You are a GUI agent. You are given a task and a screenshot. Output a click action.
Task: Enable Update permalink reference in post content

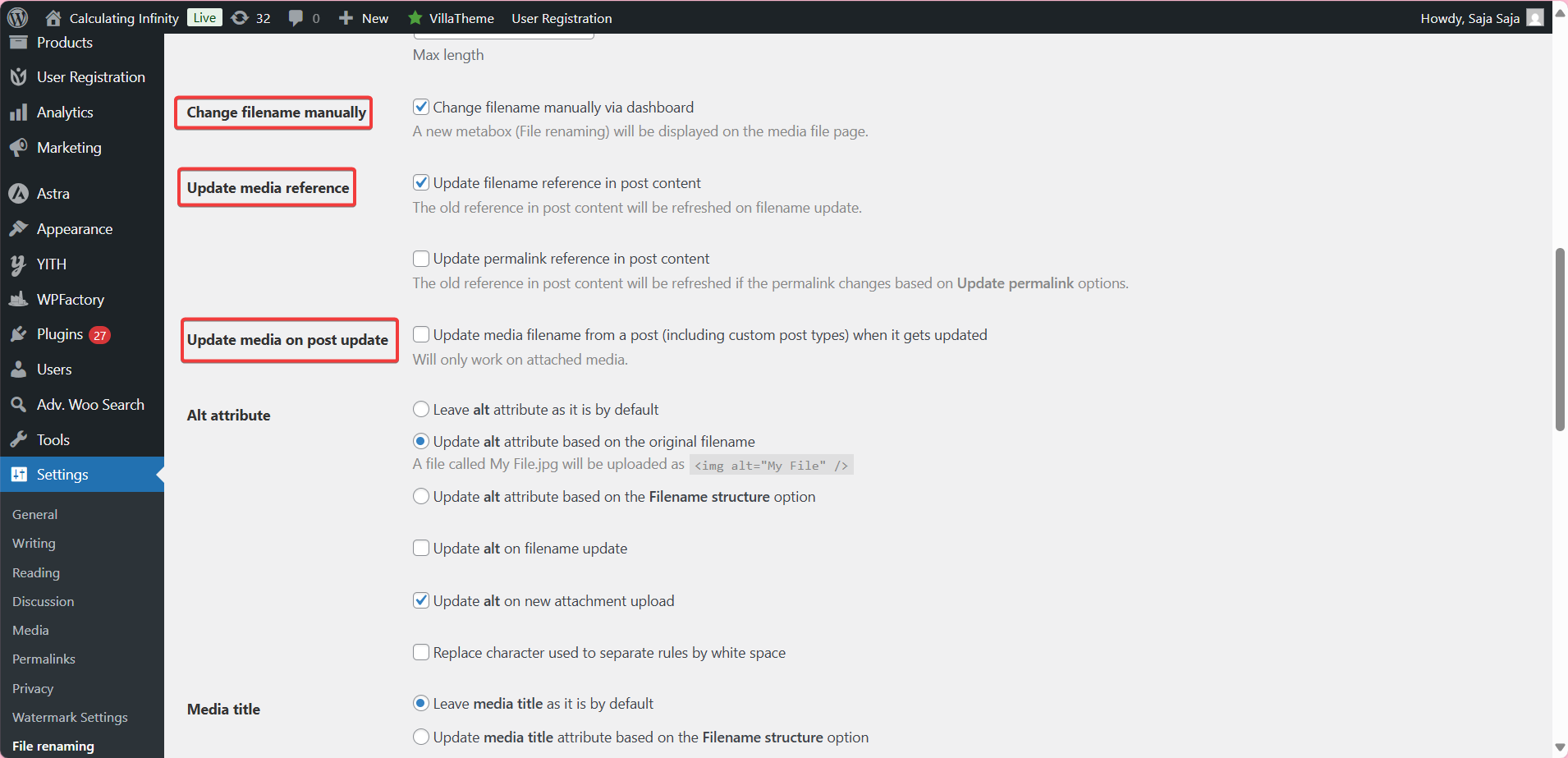coord(421,259)
